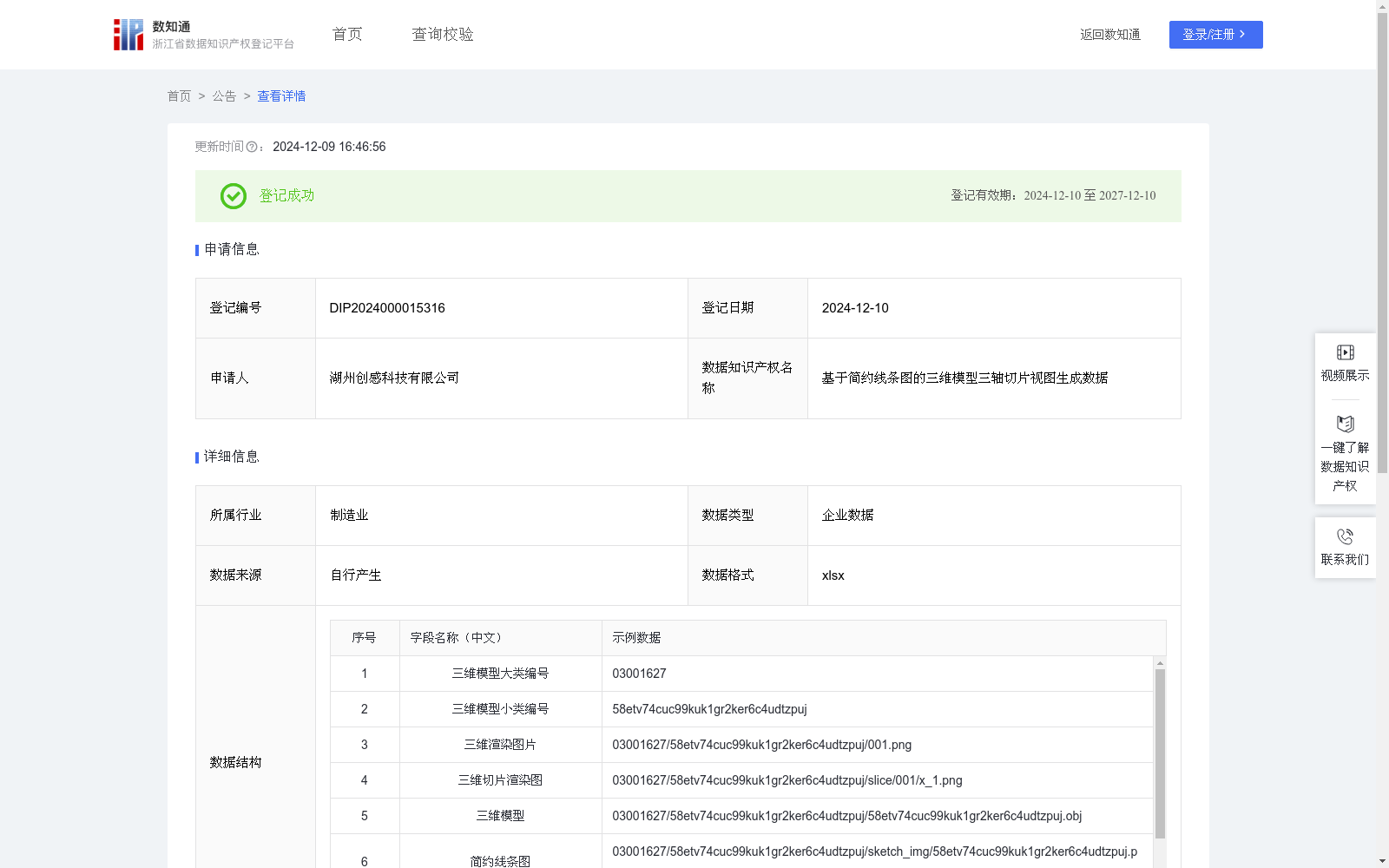
Task: Click field name 三维模型大类编号
Action: point(500,674)
